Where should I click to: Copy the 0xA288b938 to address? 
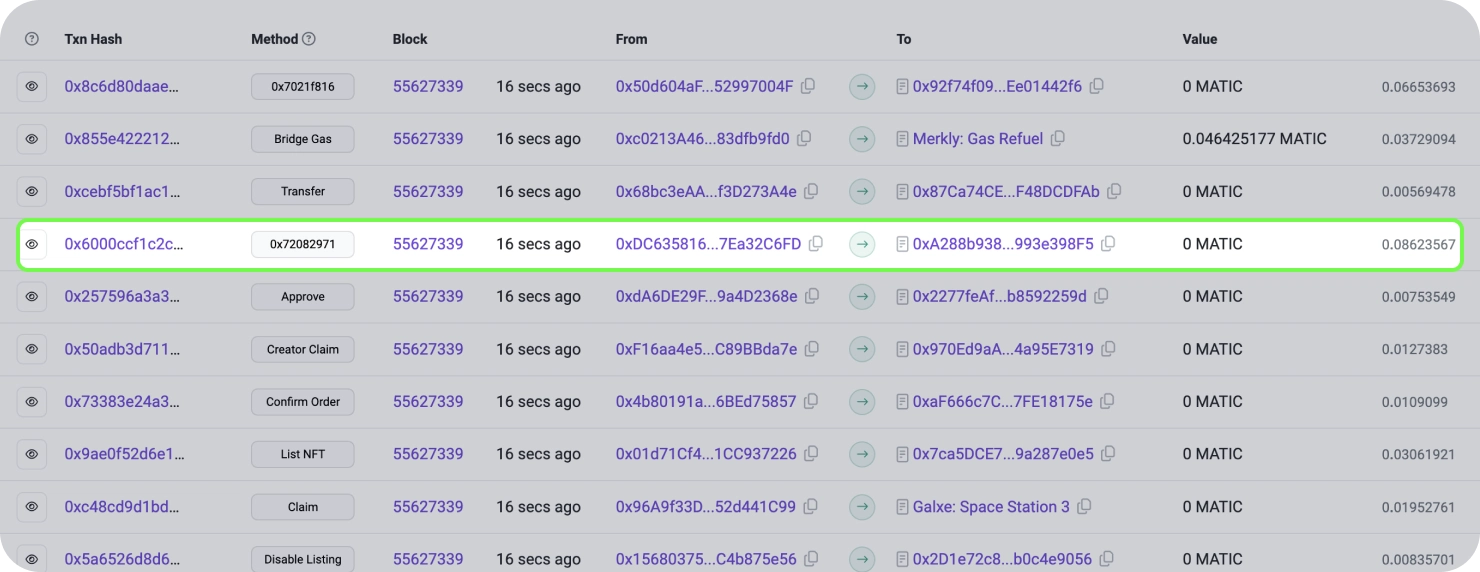tap(1108, 243)
